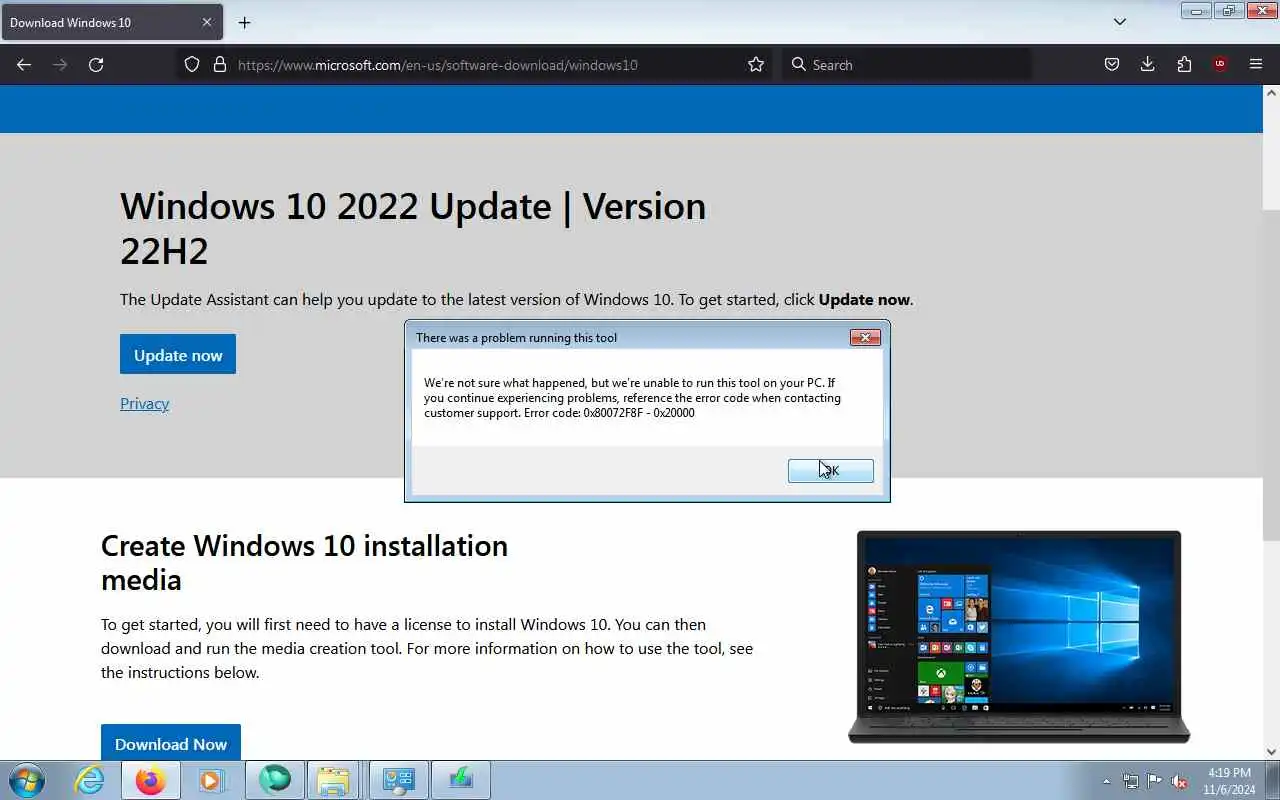Reload the current page
Image resolution: width=1280 pixels, height=800 pixels.
coord(96,65)
